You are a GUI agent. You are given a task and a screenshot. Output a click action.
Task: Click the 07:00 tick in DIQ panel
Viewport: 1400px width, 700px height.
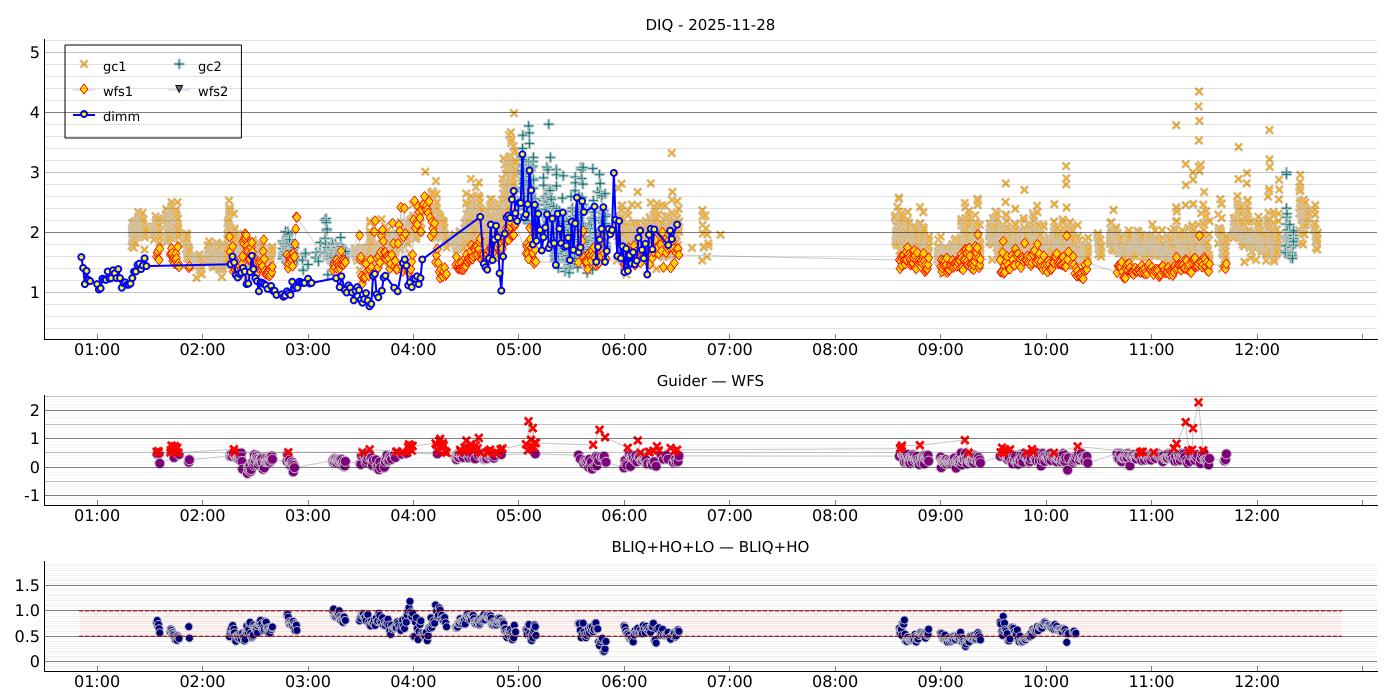pyautogui.click(x=730, y=350)
